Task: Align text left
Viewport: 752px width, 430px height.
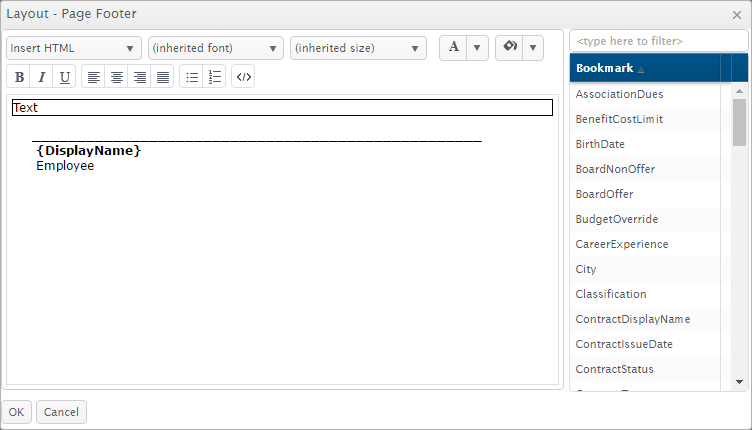Action: (x=94, y=77)
